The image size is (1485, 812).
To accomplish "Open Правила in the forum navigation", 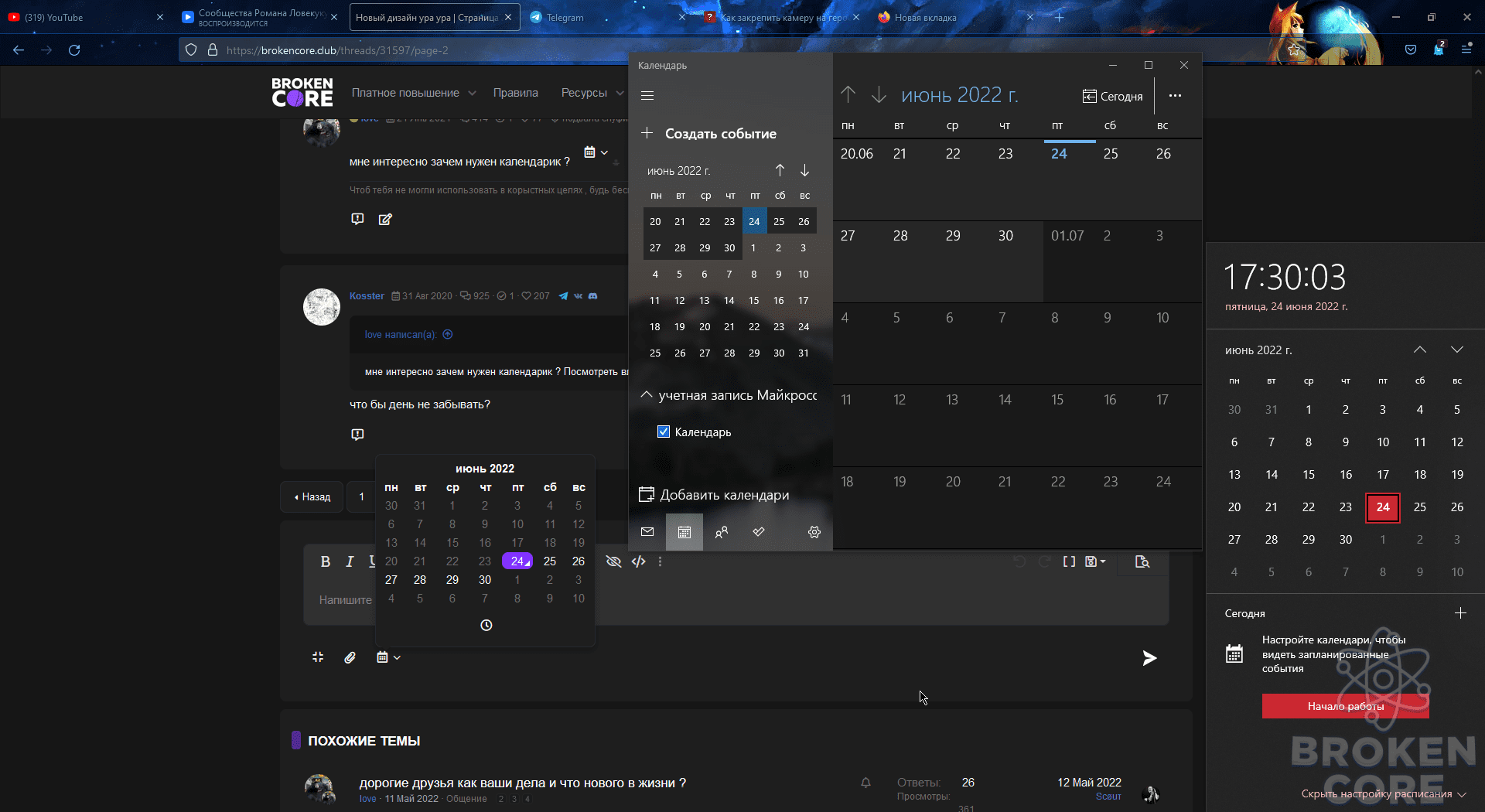I will click(516, 93).
